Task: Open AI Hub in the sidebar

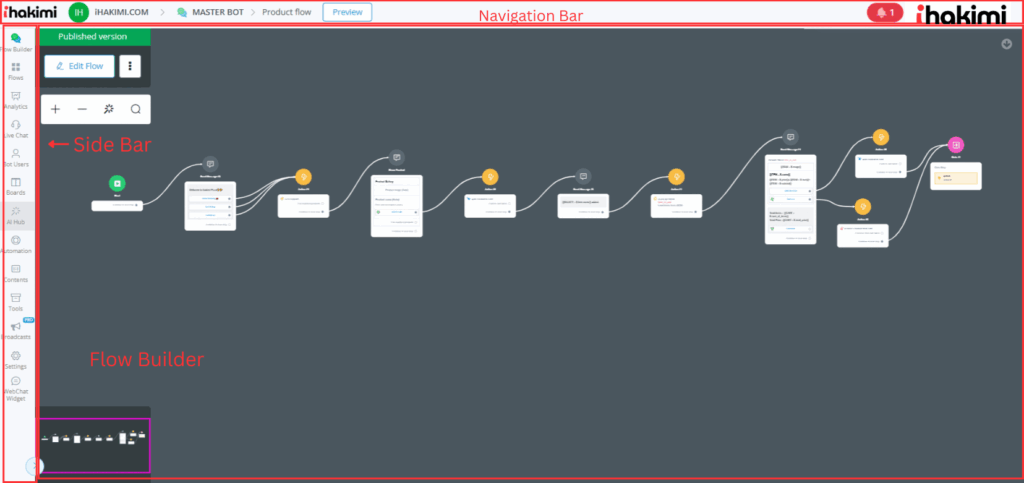Action: pos(16,214)
